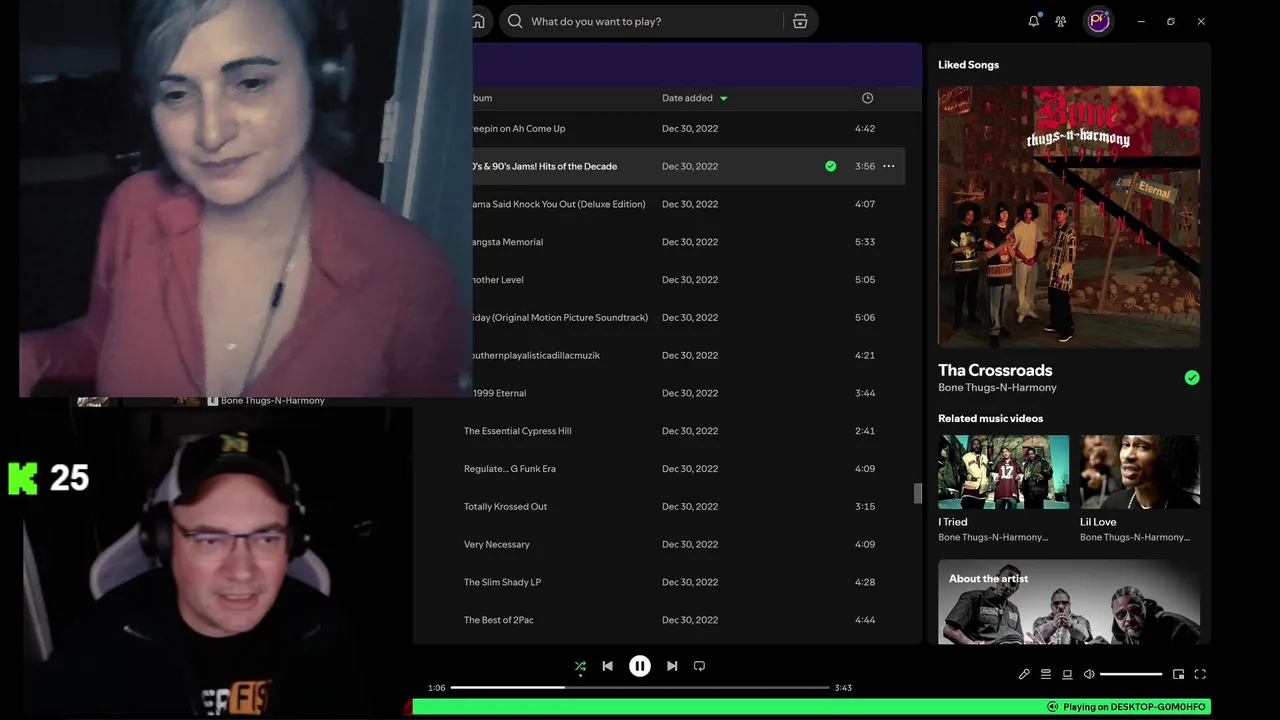This screenshot has height=720, width=1280.
Task: Restore down the Spotify window
Action: tap(1171, 21)
